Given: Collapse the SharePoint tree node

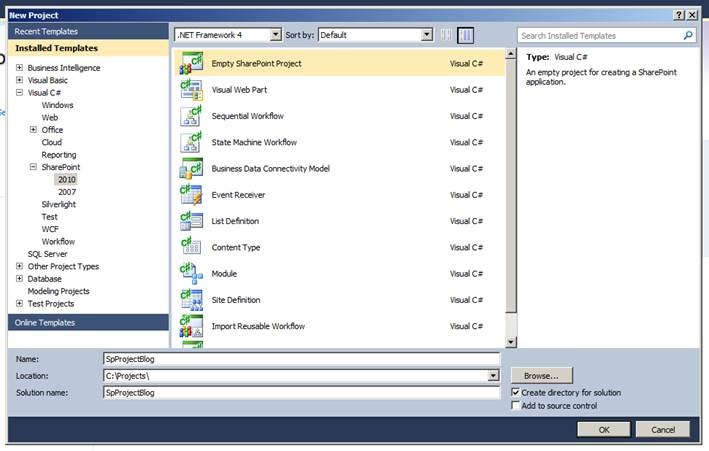Looking at the screenshot, I should (x=33, y=167).
